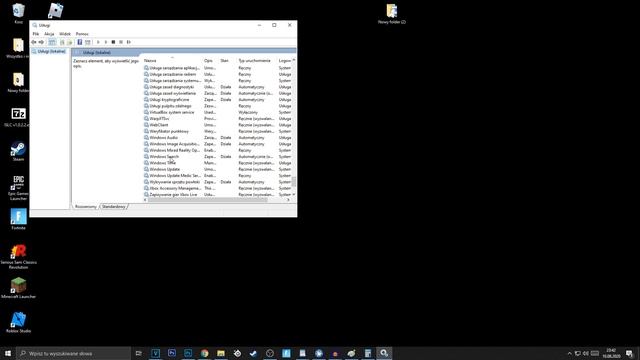The image size is (640, 360).
Task: Click the horizontal scrollbar left arrow
Action: pyautogui.click(x=145, y=200)
